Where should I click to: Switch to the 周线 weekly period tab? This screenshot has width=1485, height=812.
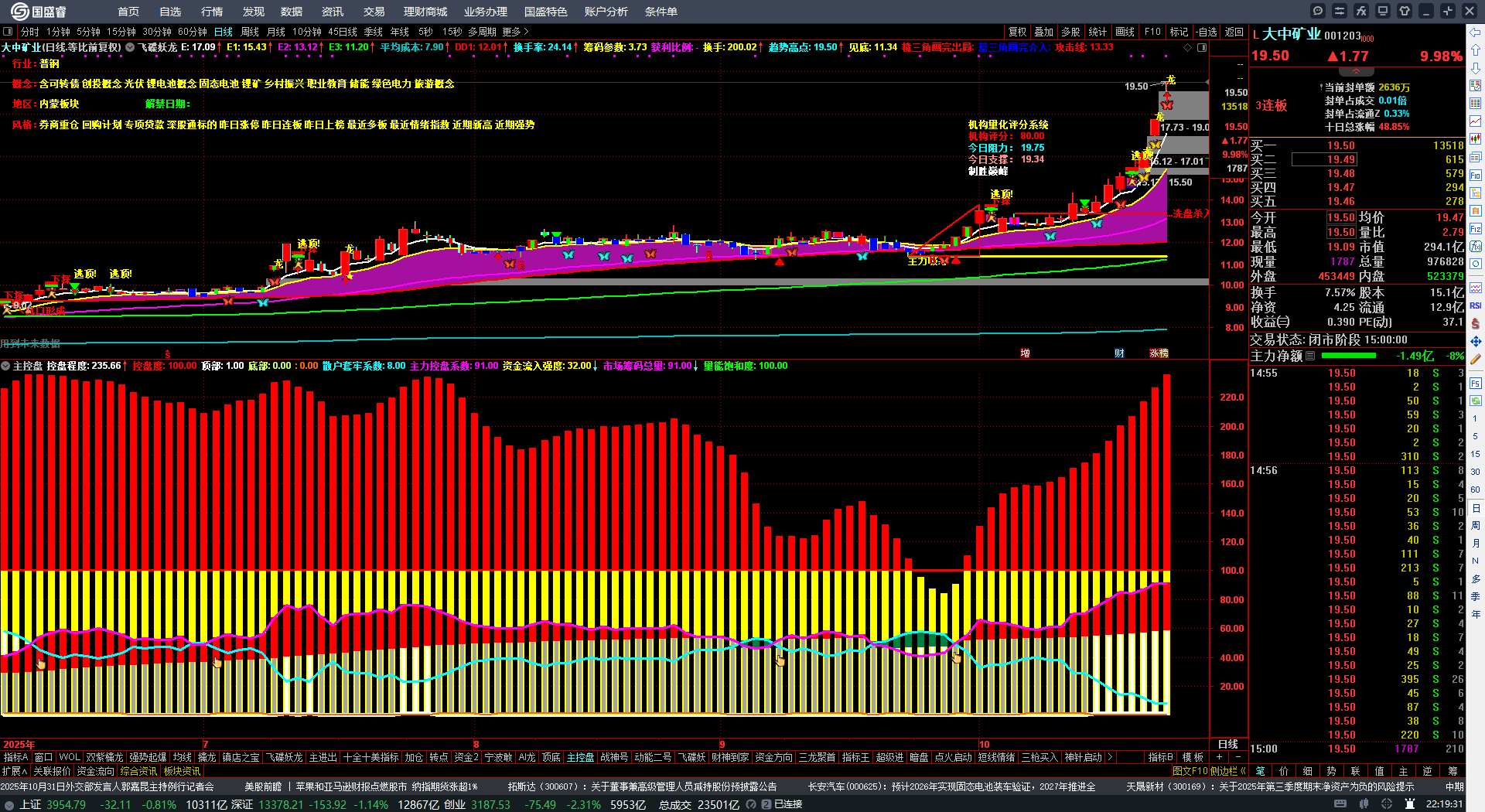pos(250,32)
